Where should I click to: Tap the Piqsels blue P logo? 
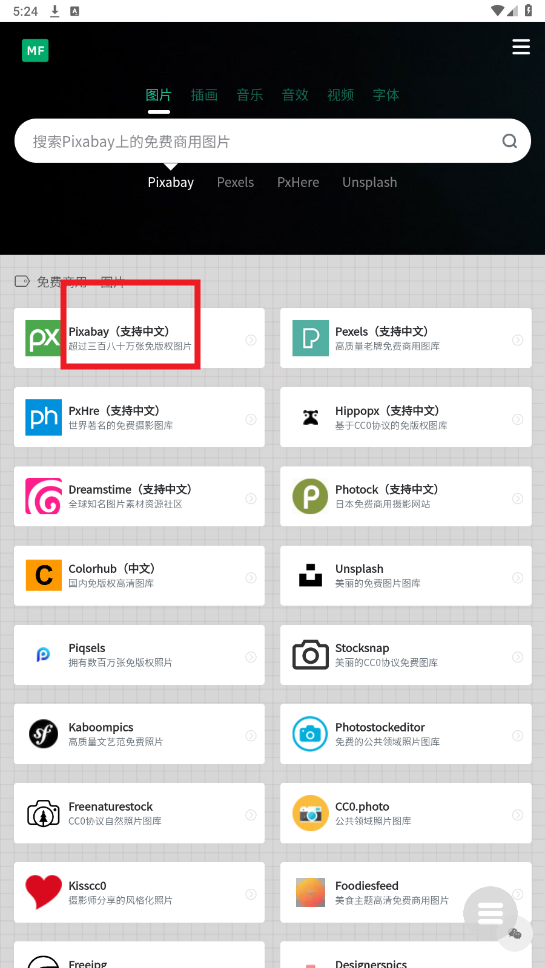pyautogui.click(x=43, y=654)
